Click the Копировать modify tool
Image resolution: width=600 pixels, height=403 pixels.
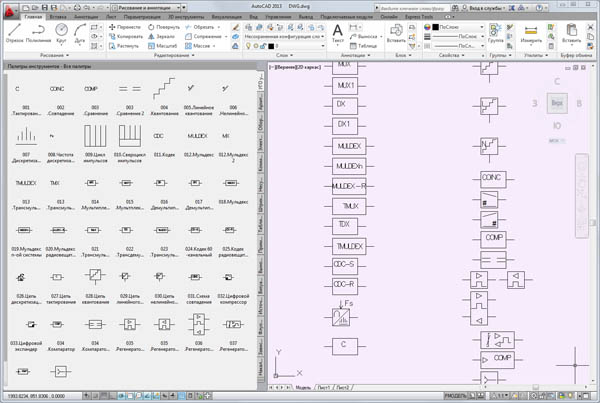coord(128,37)
